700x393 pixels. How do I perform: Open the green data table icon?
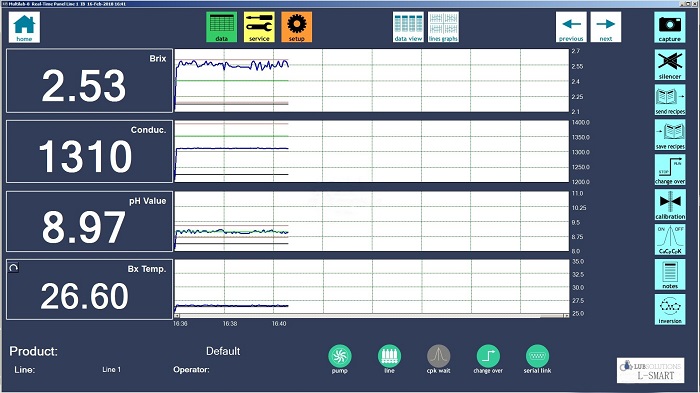coord(221,27)
